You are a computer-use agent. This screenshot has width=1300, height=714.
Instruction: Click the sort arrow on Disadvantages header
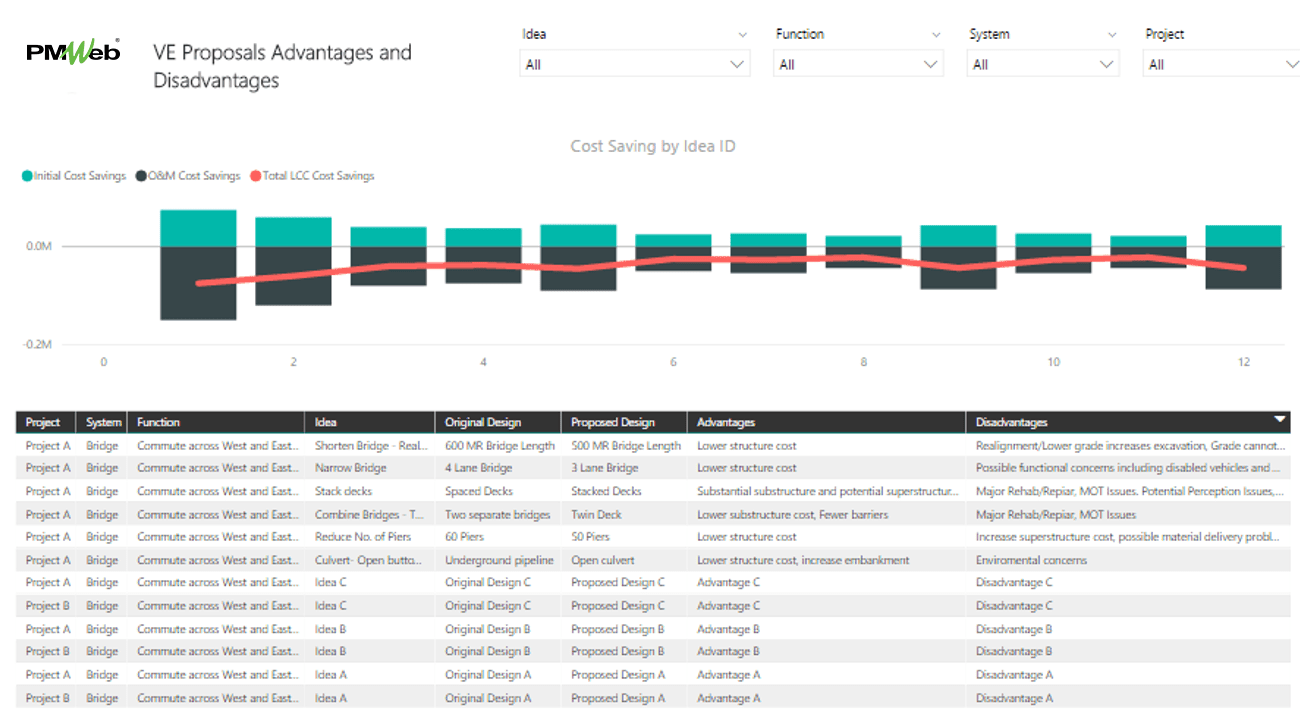point(1279,421)
